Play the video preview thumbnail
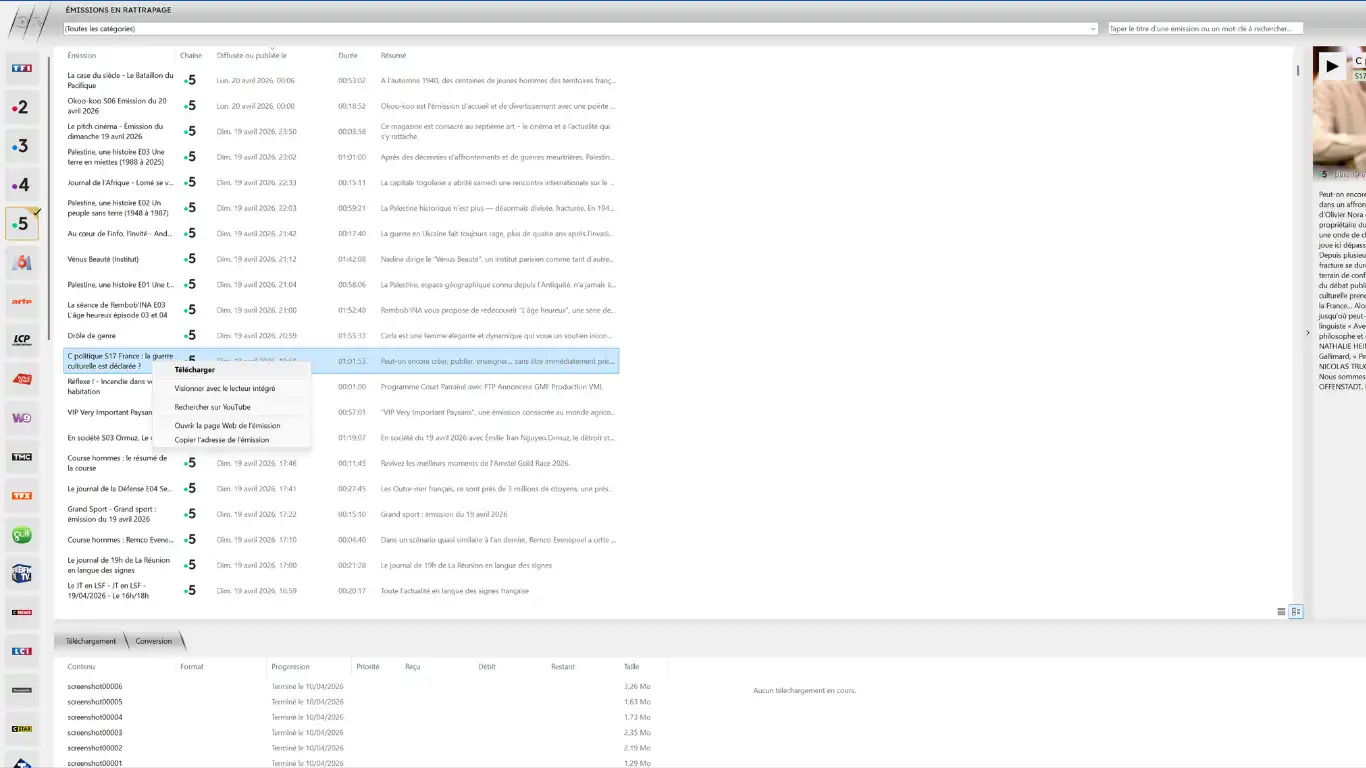Screen dimensions: 1366x768 1331,67
